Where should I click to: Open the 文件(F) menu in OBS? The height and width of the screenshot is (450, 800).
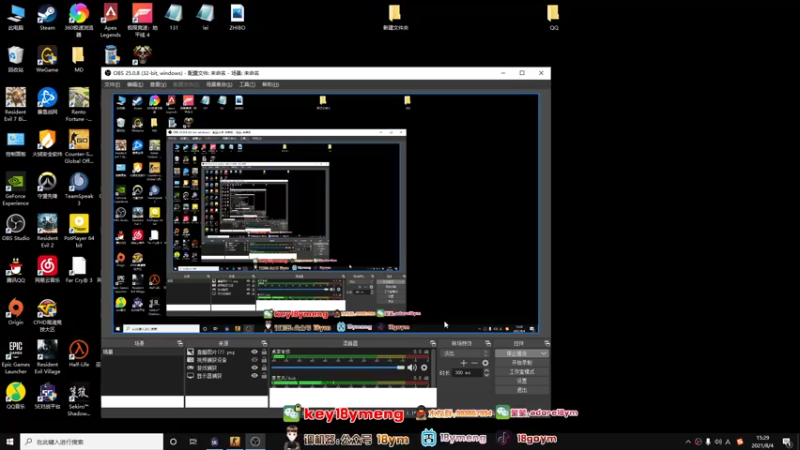click(x=112, y=84)
